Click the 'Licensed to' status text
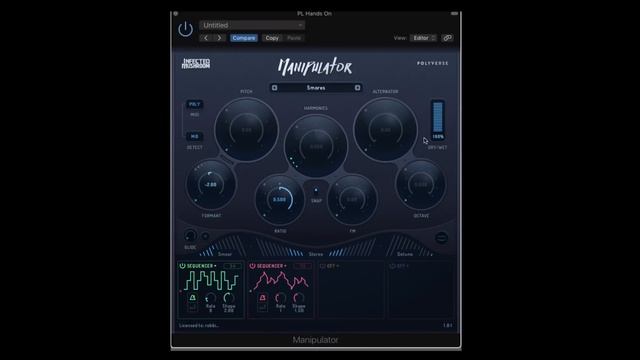 [199, 326]
